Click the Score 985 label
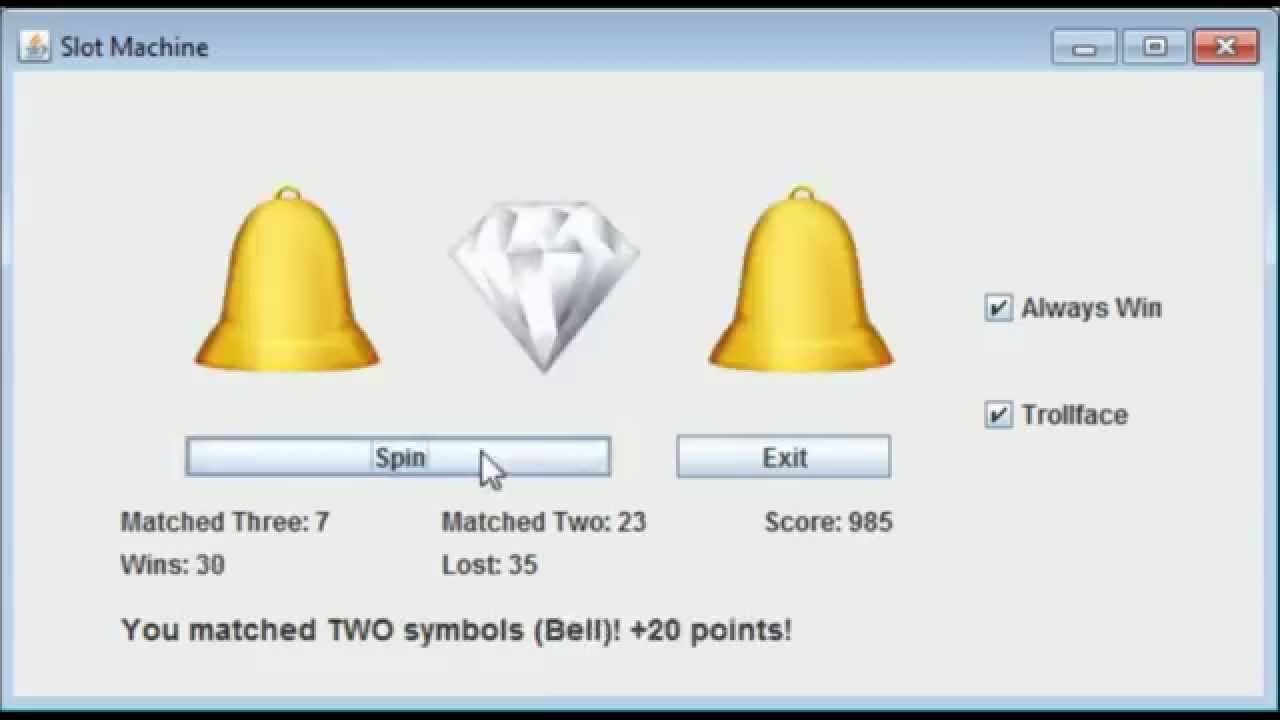The image size is (1280, 720). (829, 522)
